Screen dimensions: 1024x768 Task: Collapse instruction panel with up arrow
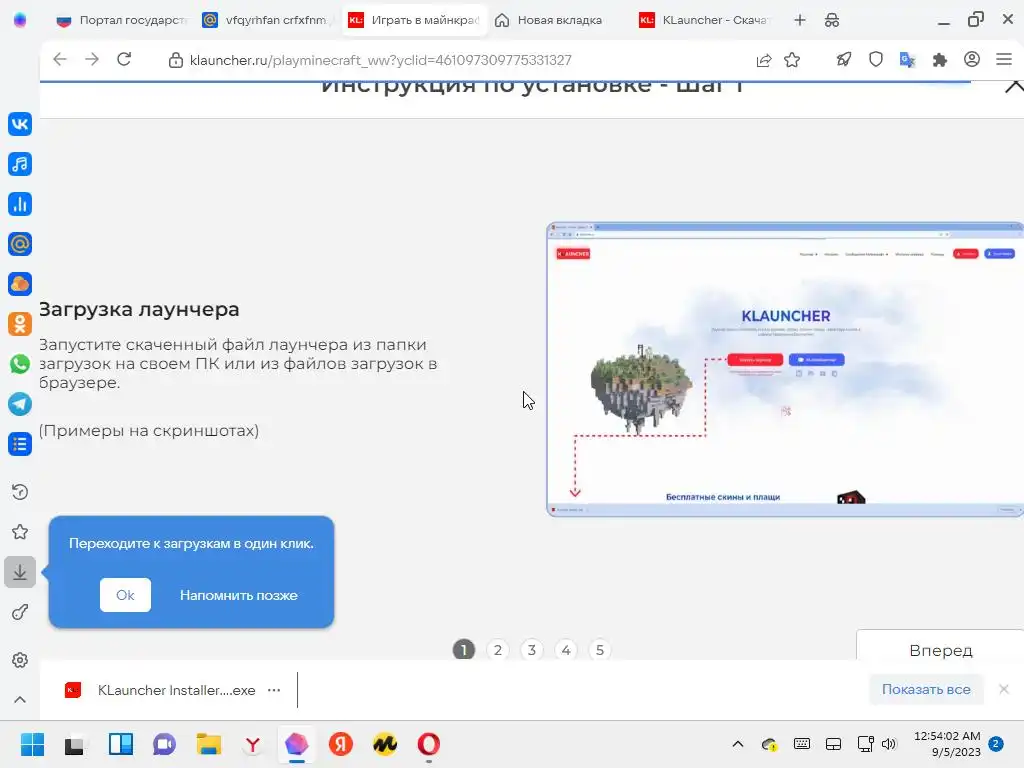click(x=1014, y=86)
